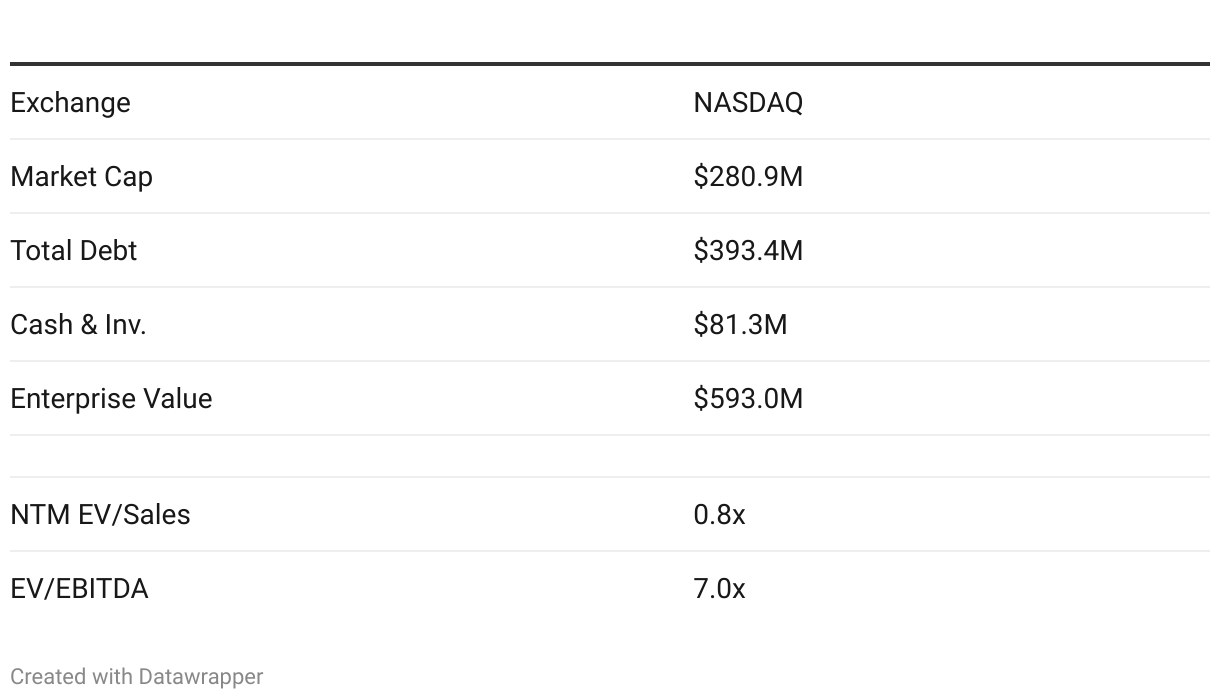Click the empty space right of the NASDAQ value
Screen dimensions: 1220x700
(1000, 103)
